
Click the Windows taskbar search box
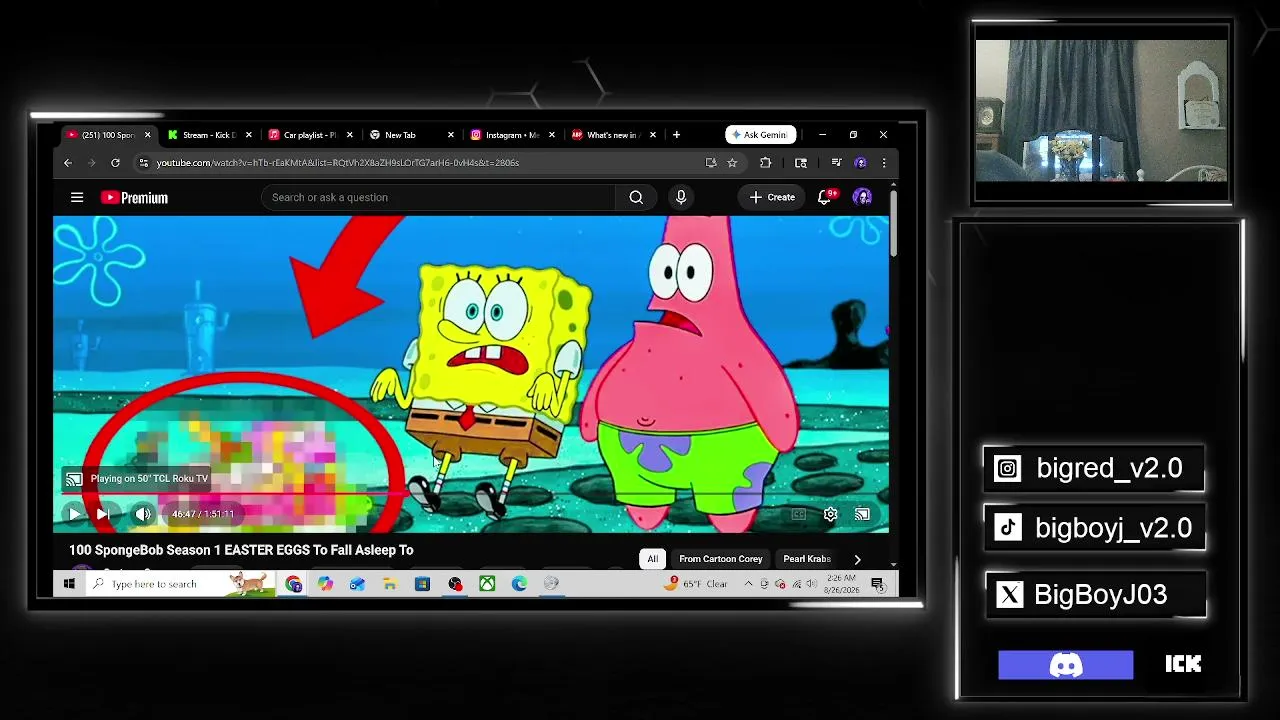click(x=180, y=584)
